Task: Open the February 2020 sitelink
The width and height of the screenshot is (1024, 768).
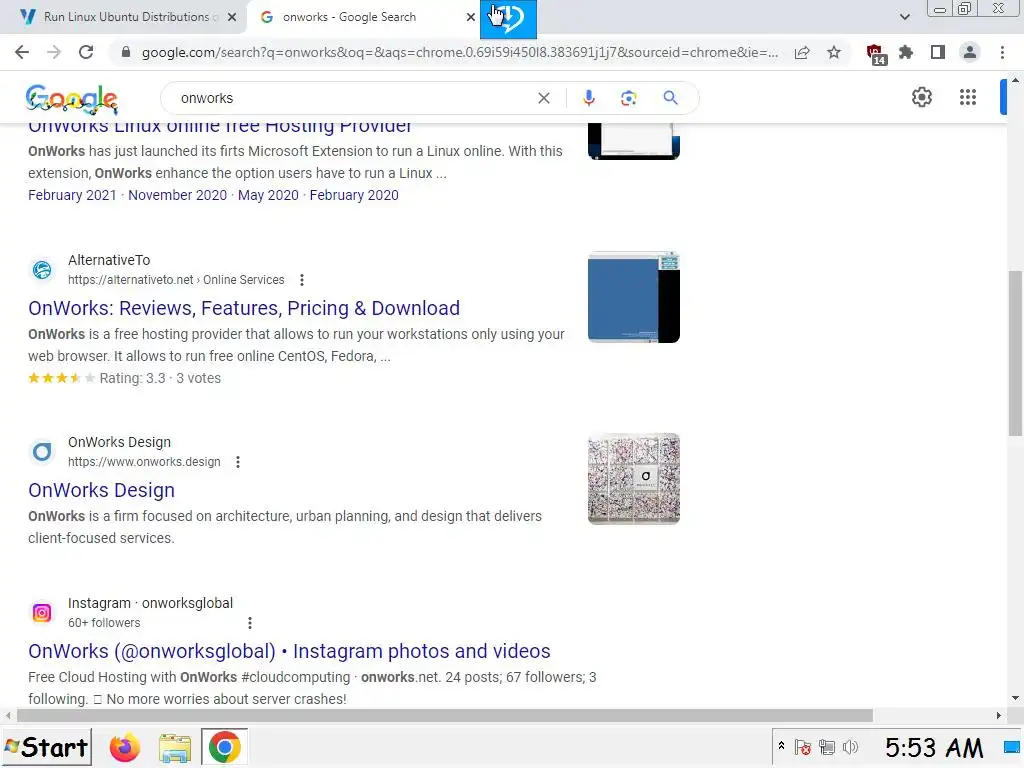Action: [354, 195]
